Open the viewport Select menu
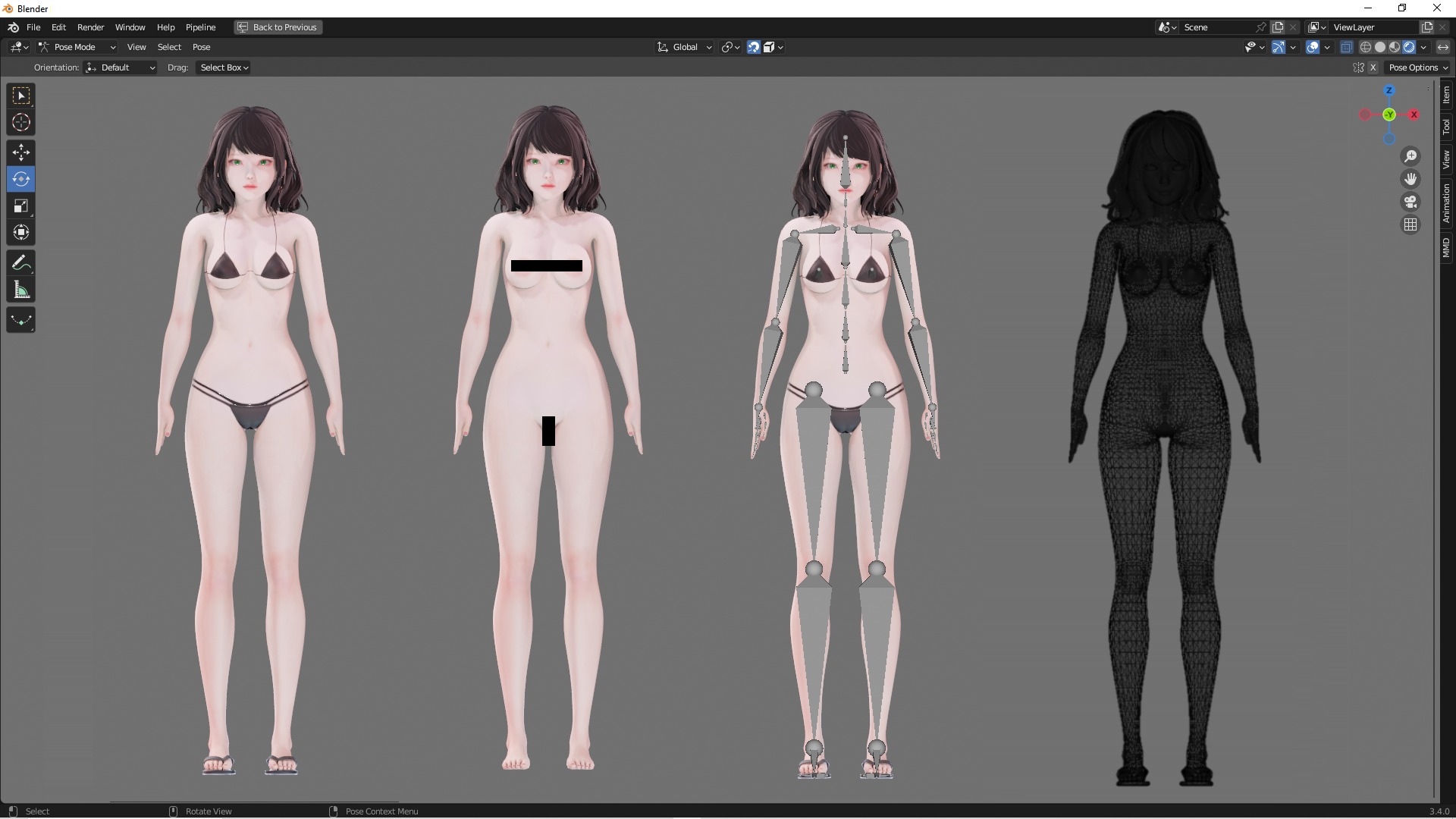Image resolution: width=1456 pixels, height=819 pixels. click(x=169, y=47)
